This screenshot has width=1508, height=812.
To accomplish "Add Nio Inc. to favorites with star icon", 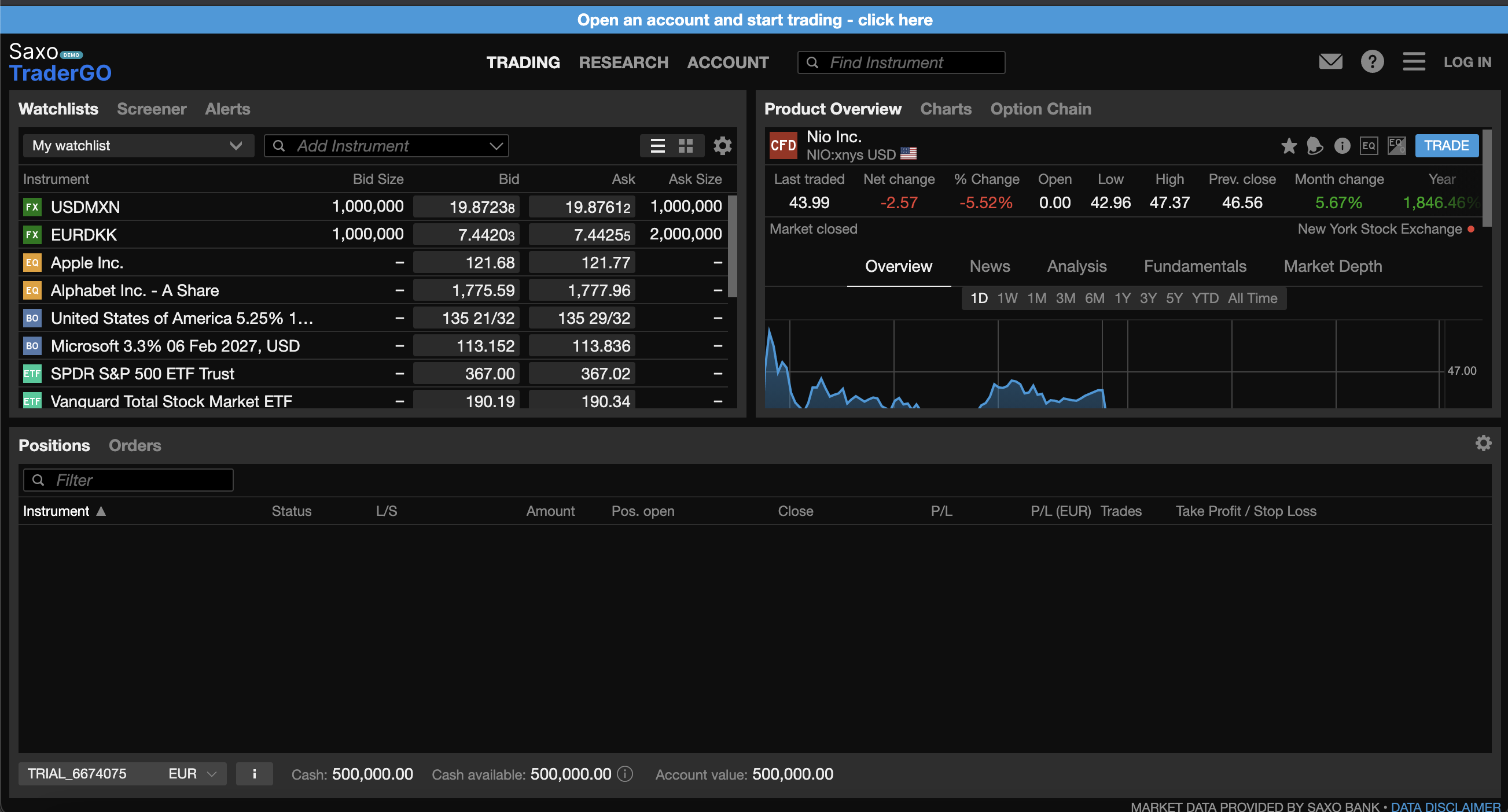I will point(1289,146).
